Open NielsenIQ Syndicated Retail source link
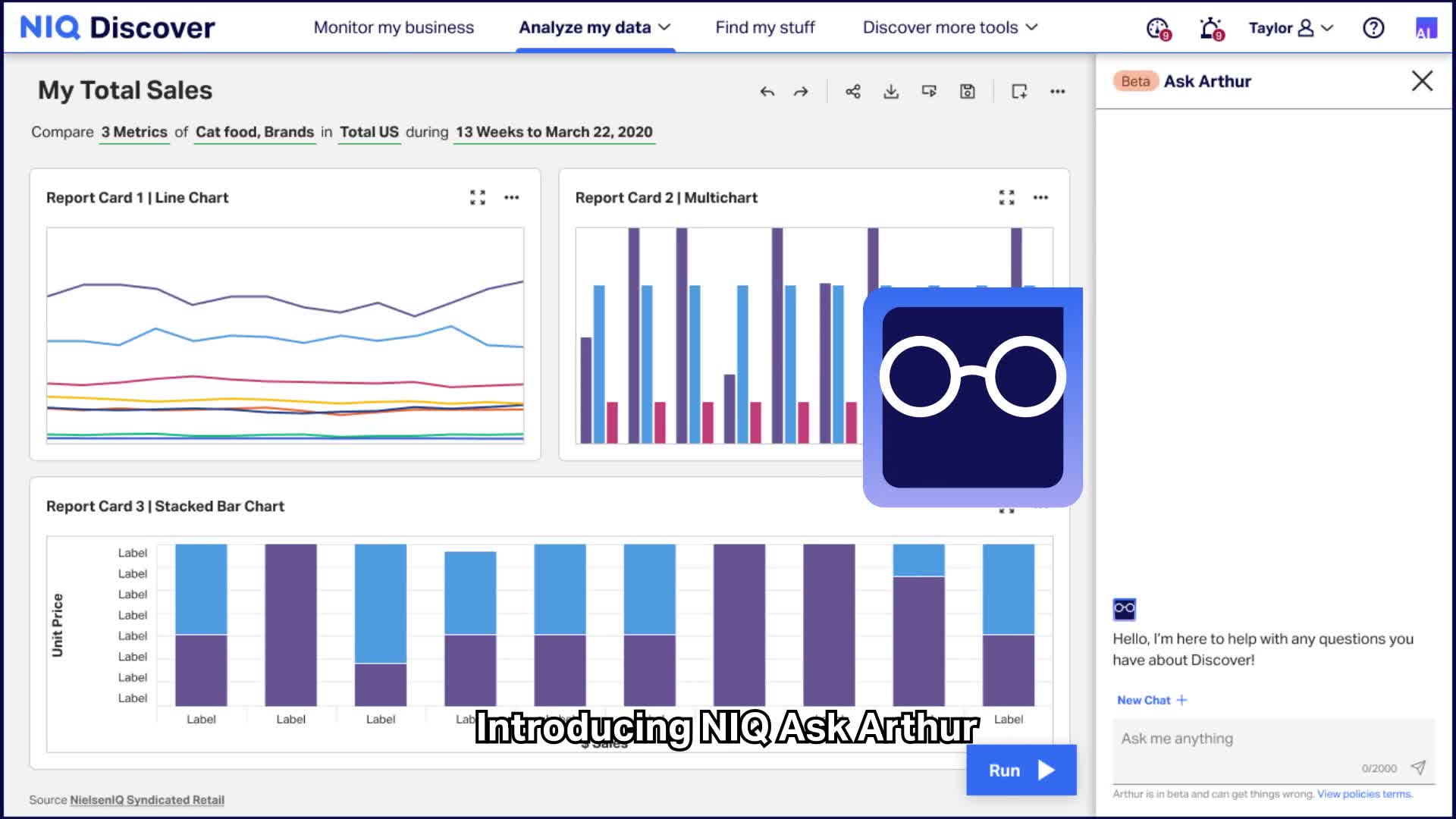1456x819 pixels. tap(146, 800)
